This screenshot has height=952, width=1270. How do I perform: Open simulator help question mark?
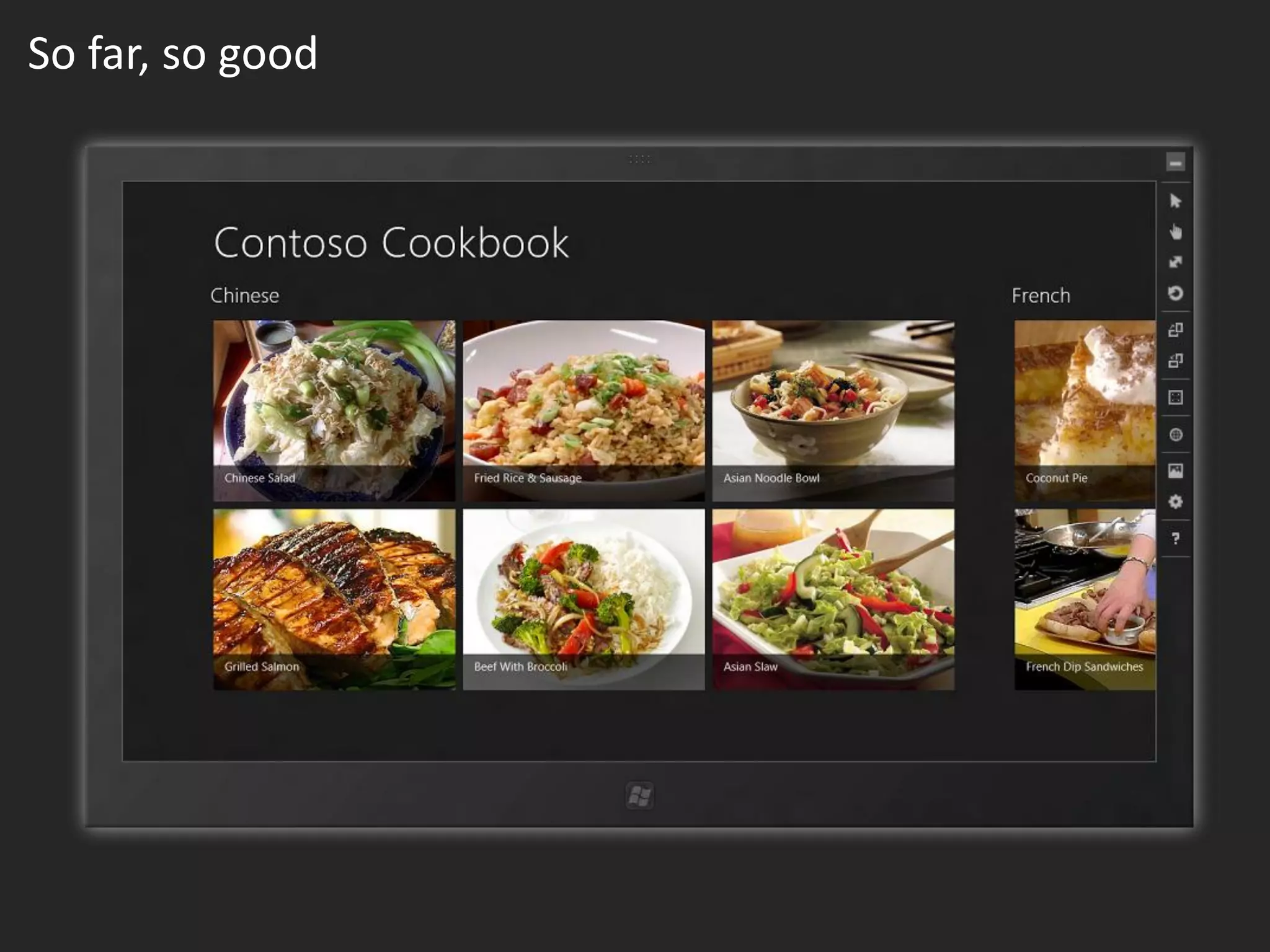click(1175, 539)
